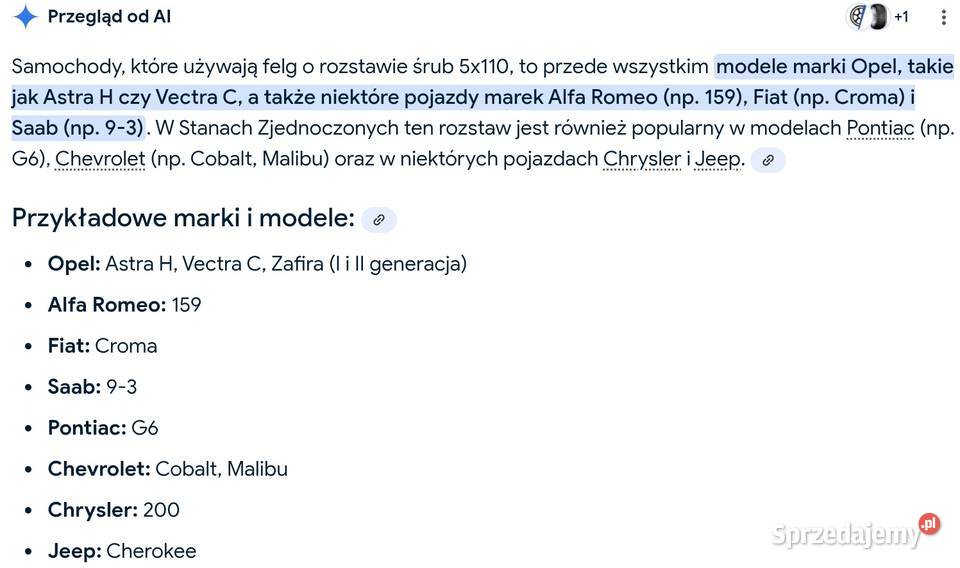
Task: Click the Saab: 9-3 list item
Action: 92,387
